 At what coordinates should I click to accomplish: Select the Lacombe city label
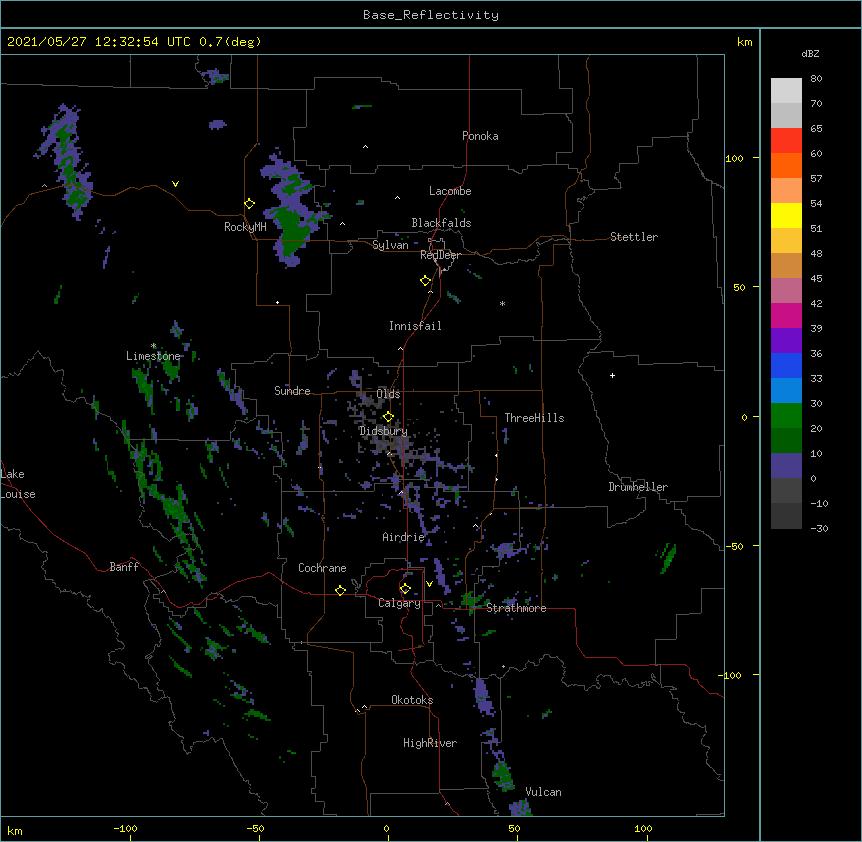450,191
